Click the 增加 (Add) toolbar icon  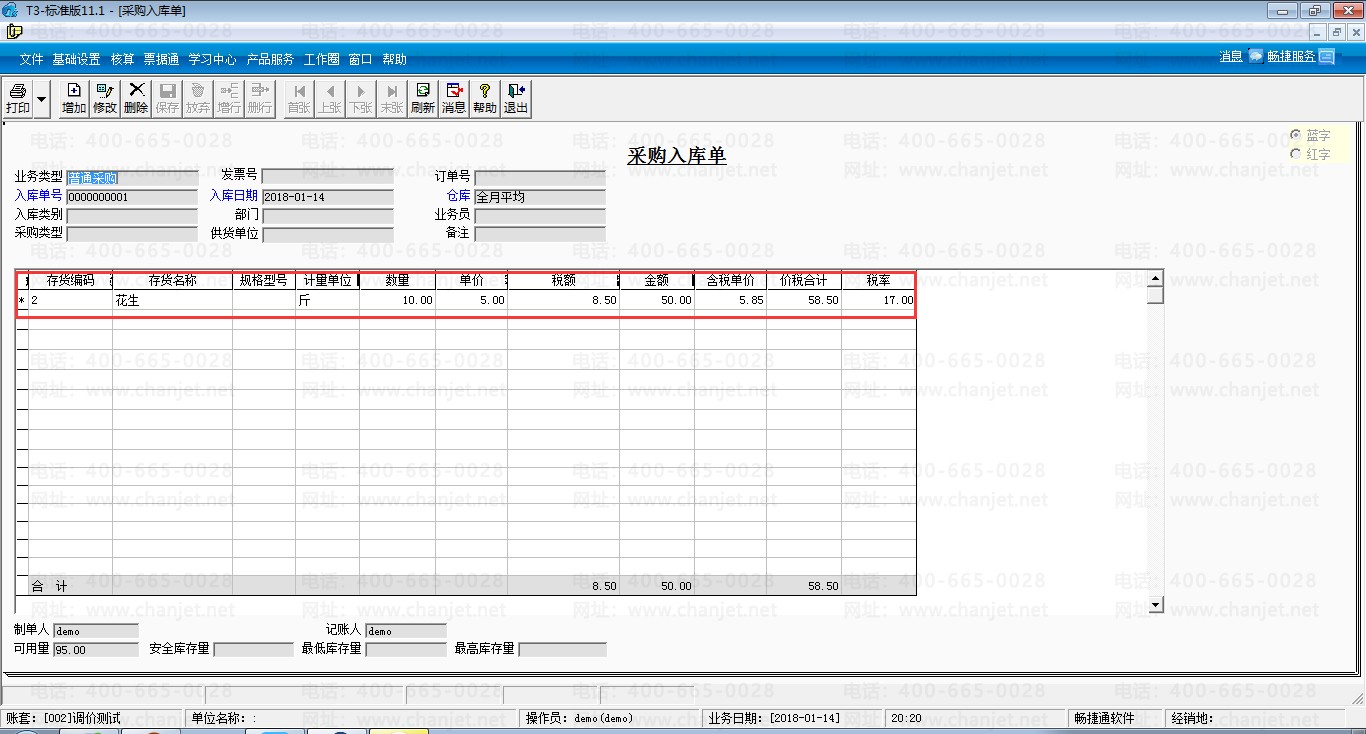(74, 98)
